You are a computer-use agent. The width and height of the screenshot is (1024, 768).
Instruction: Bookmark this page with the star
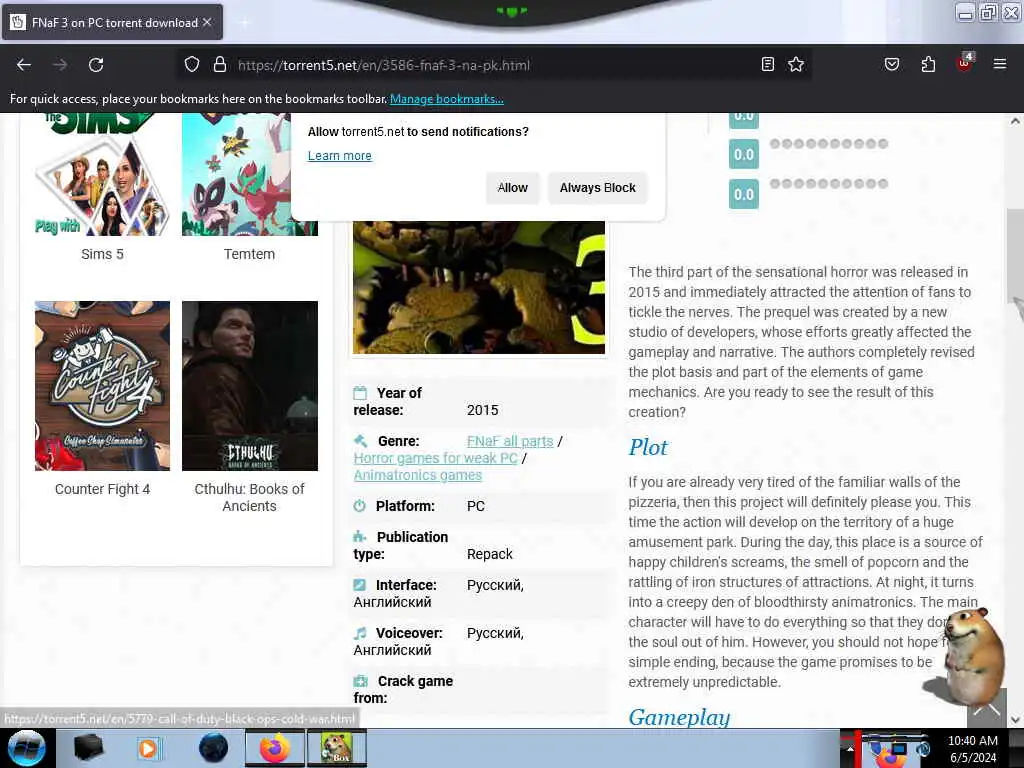795,64
